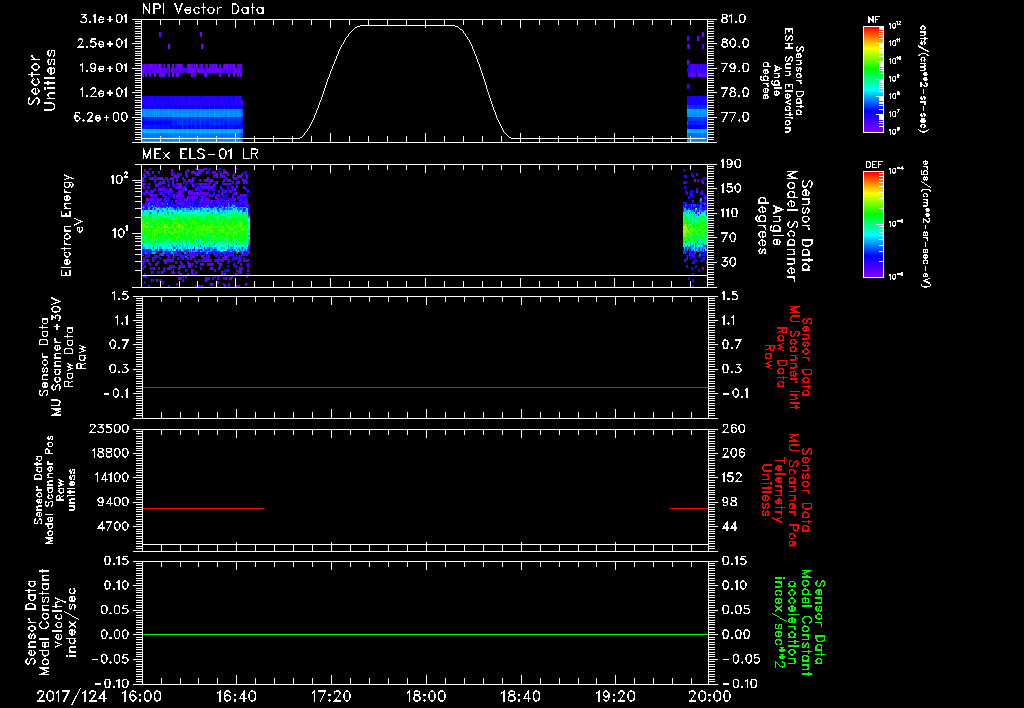The image size is (1024, 708).
Task: Click the 2.5e+01 sector tick value
Action: [x=103, y=43]
